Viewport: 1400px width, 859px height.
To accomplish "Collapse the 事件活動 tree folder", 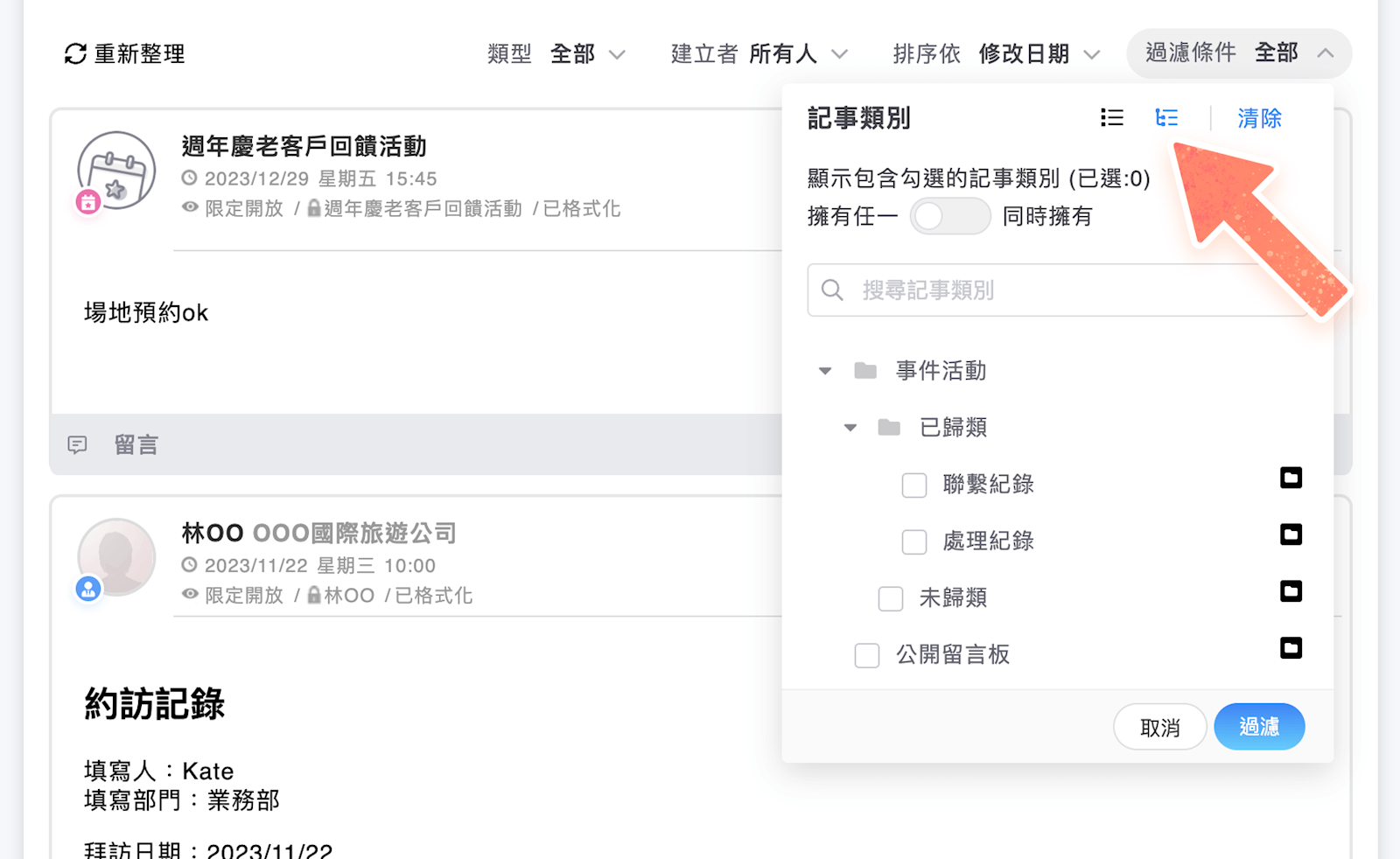I will pos(825,371).
